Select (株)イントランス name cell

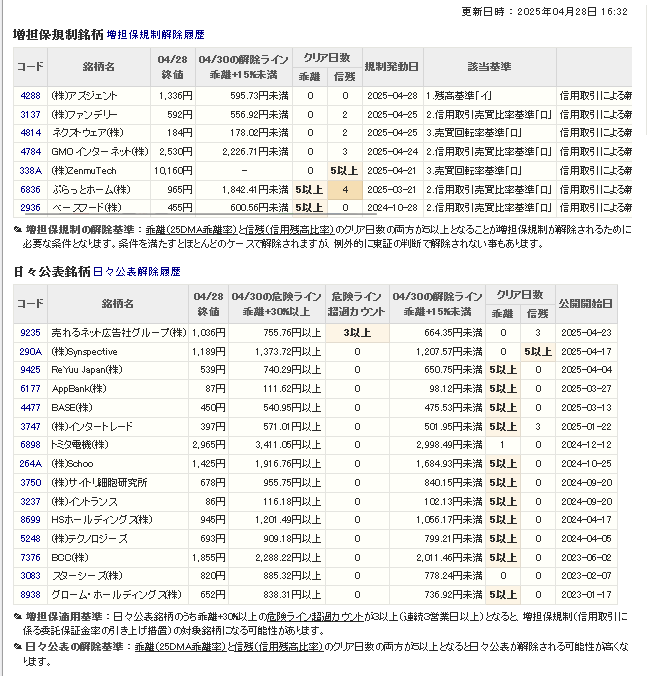pyautogui.click(x=118, y=502)
